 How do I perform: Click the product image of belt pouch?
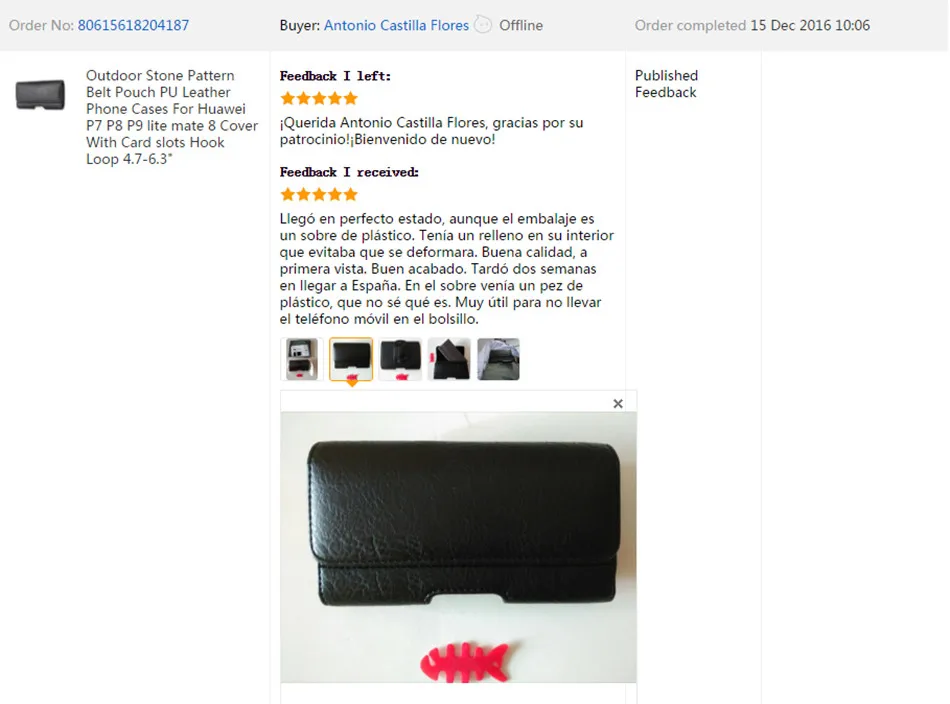[x=40, y=95]
